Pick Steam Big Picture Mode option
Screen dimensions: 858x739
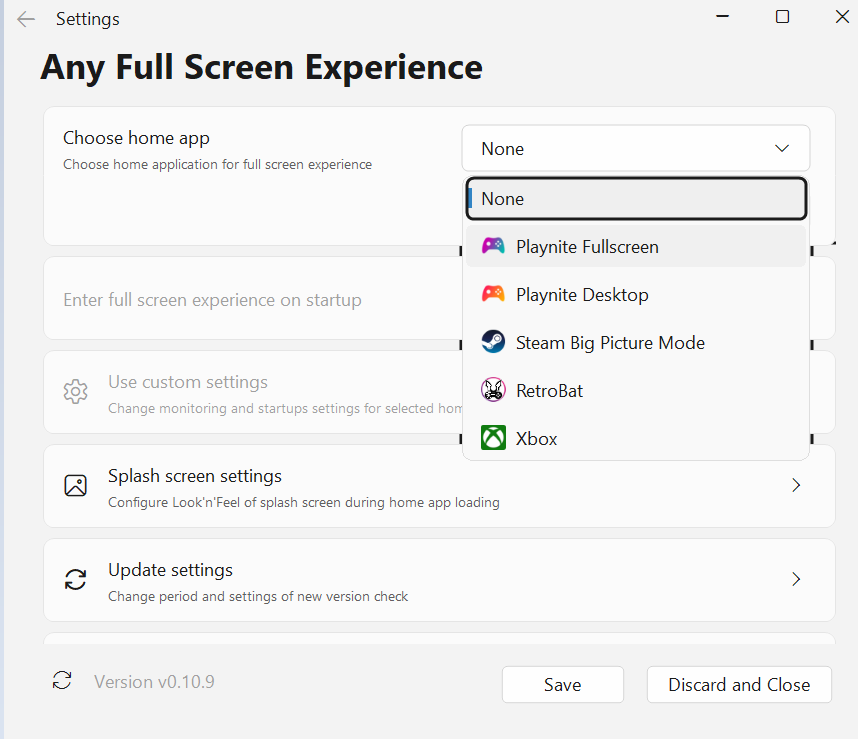[x=636, y=342]
